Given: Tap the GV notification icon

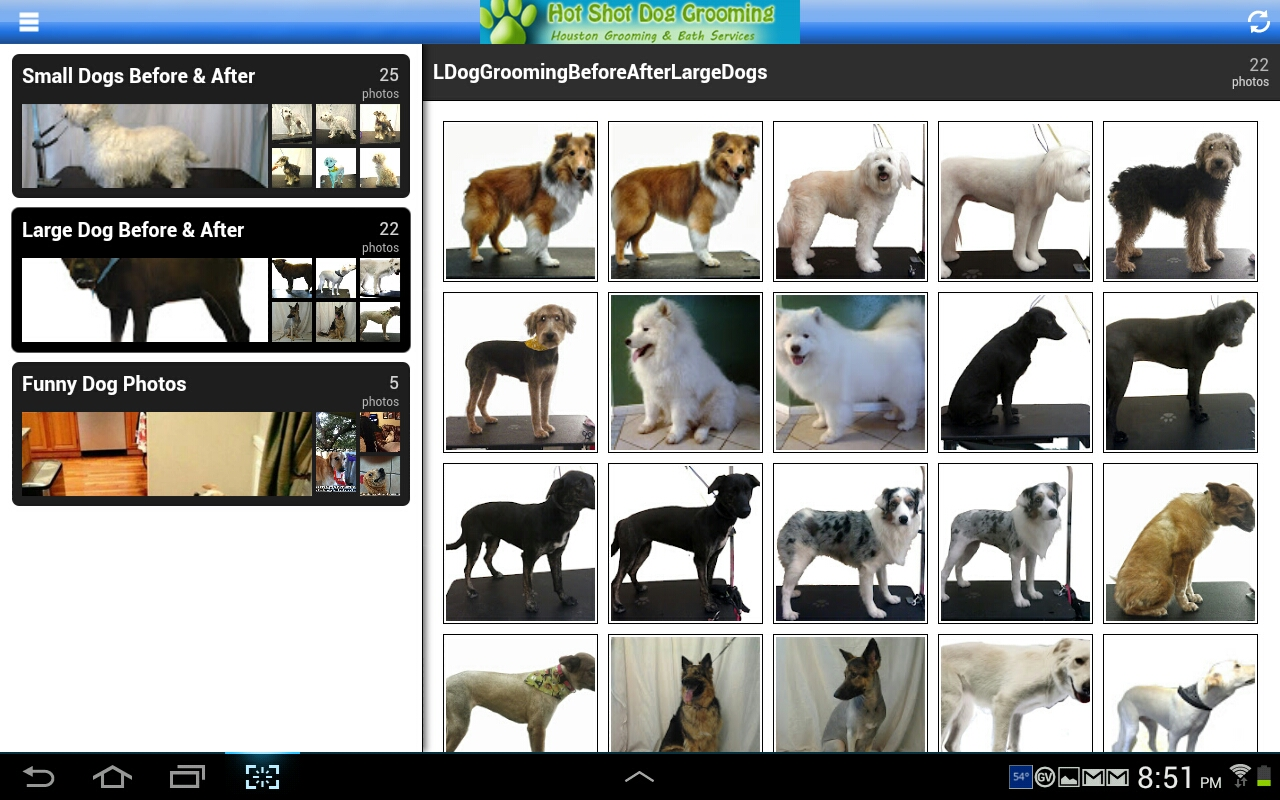Looking at the screenshot, I should click(x=1045, y=777).
